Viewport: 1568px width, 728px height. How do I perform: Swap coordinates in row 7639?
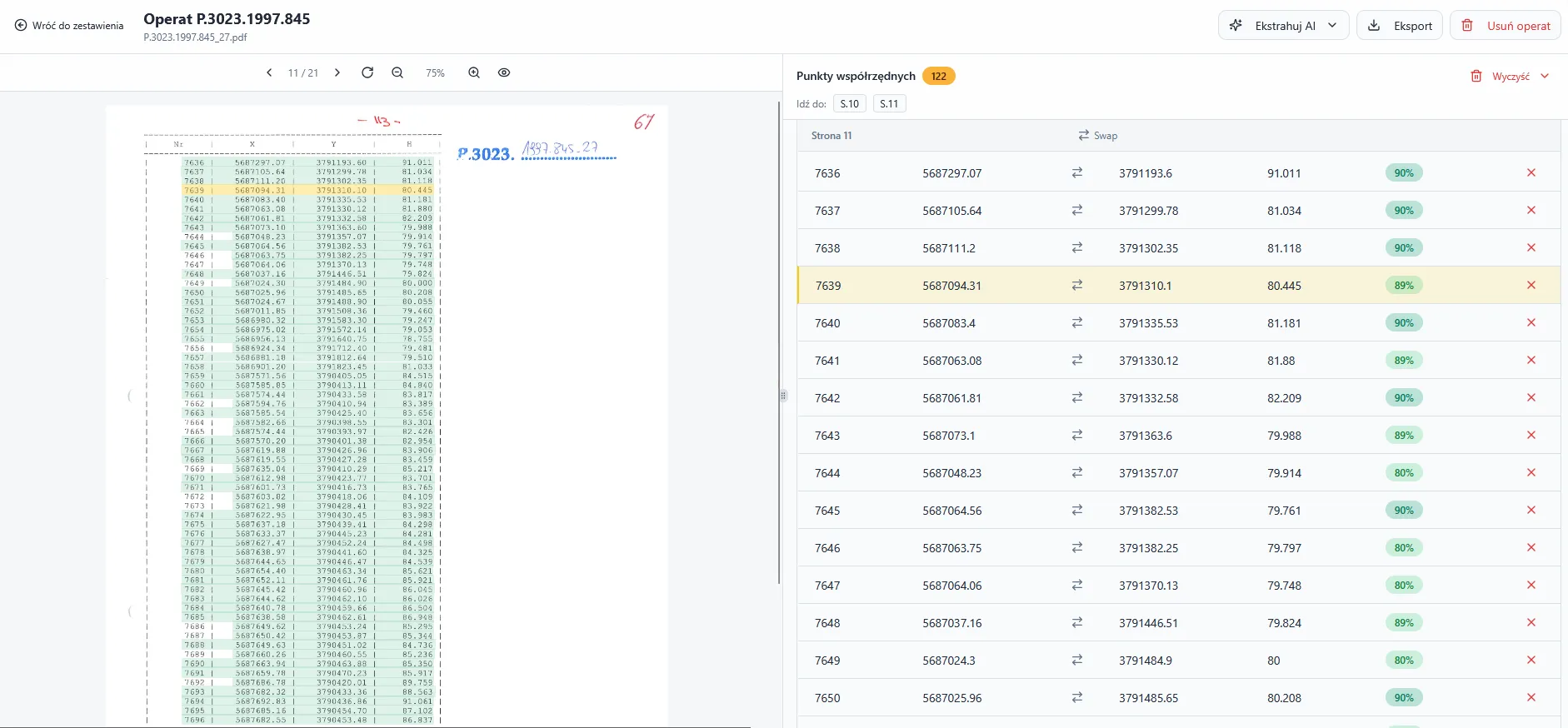[x=1077, y=285]
